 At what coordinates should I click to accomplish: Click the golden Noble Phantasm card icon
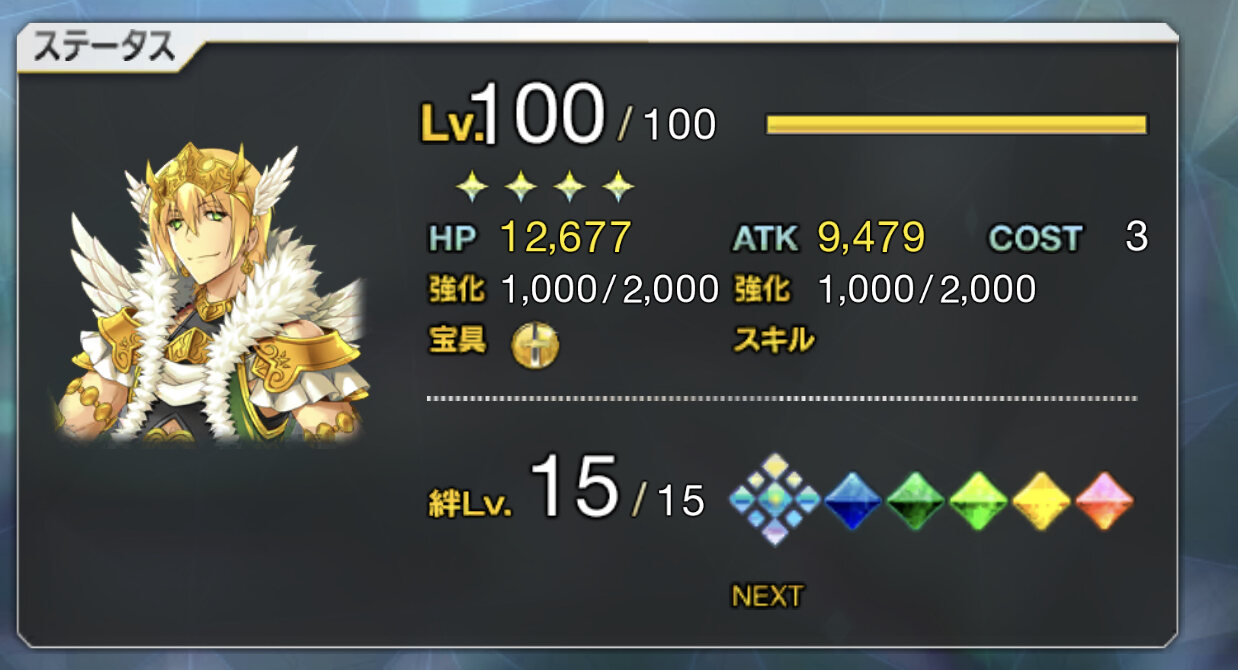[x=535, y=345]
